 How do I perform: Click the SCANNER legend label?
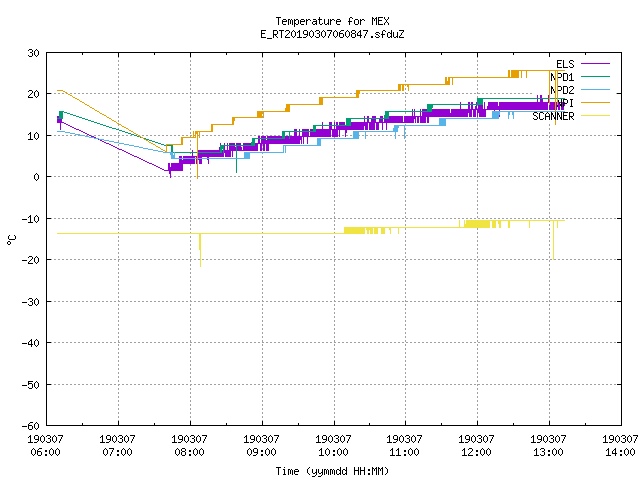click(x=553, y=116)
